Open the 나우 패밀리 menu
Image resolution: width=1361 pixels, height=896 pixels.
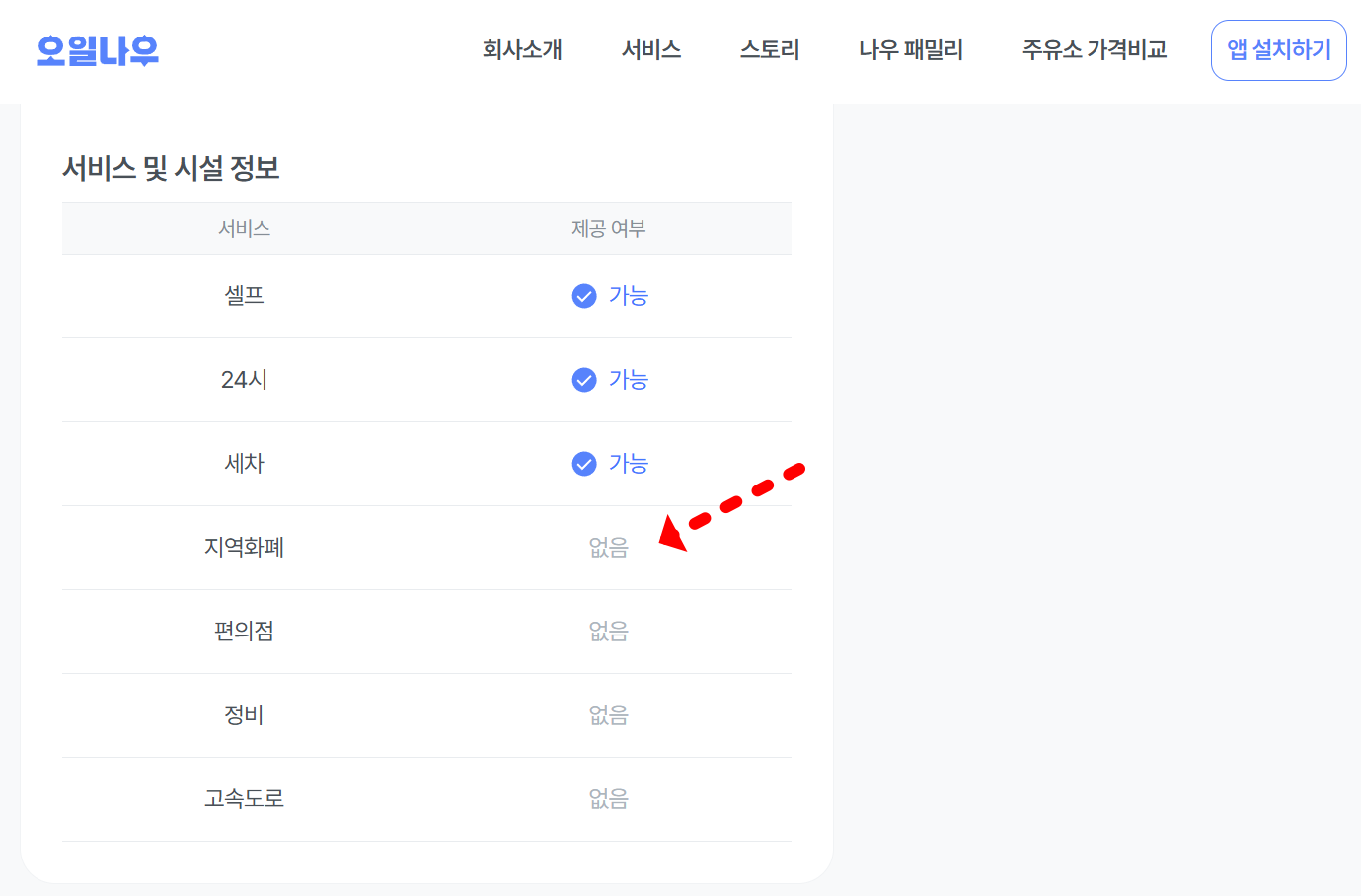pos(911,50)
